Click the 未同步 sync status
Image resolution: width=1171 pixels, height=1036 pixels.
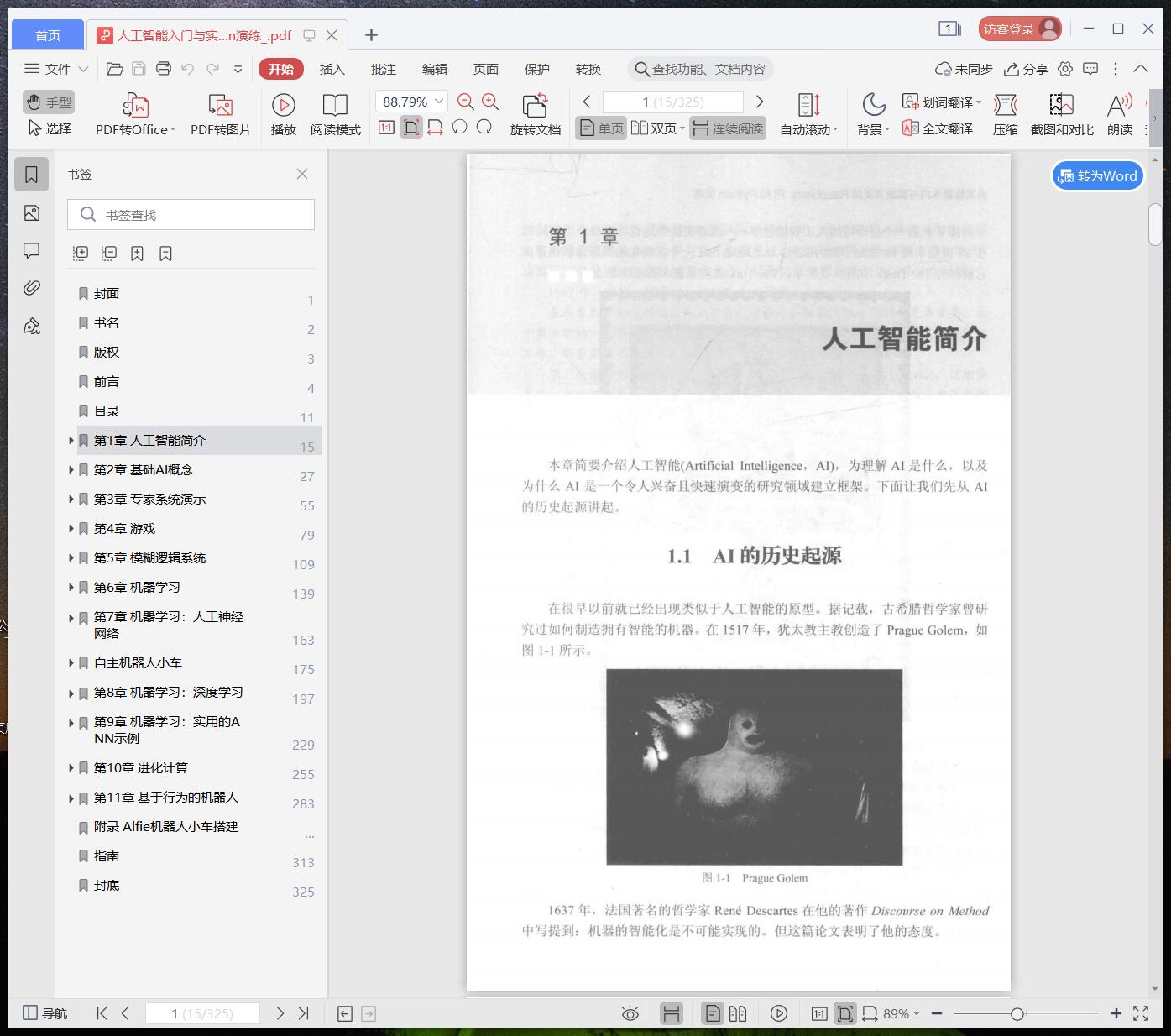(964, 69)
